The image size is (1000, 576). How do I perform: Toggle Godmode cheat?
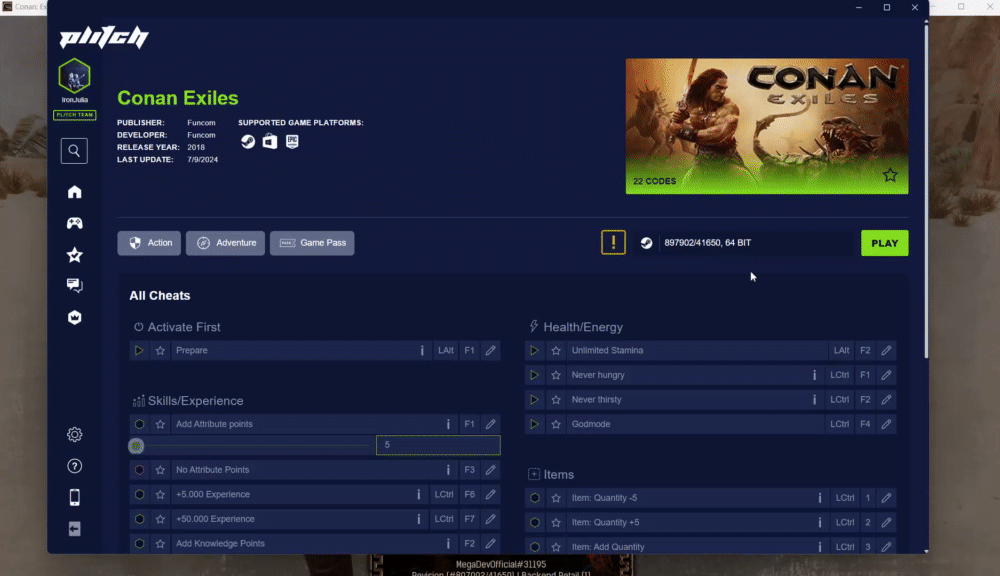[534, 424]
